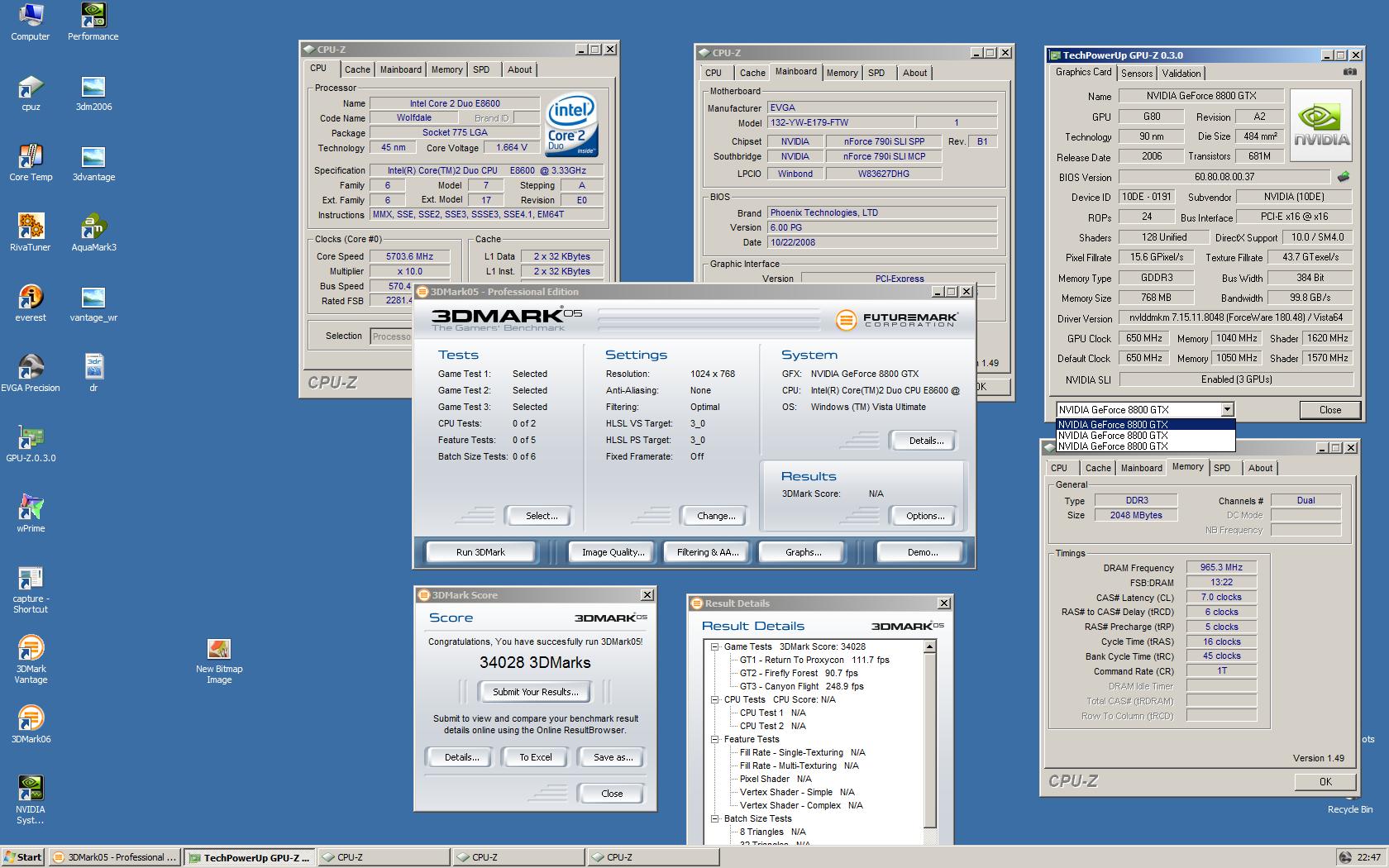Open Image Quality settings in 3DMark05
The width and height of the screenshot is (1389, 868).
(613, 552)
